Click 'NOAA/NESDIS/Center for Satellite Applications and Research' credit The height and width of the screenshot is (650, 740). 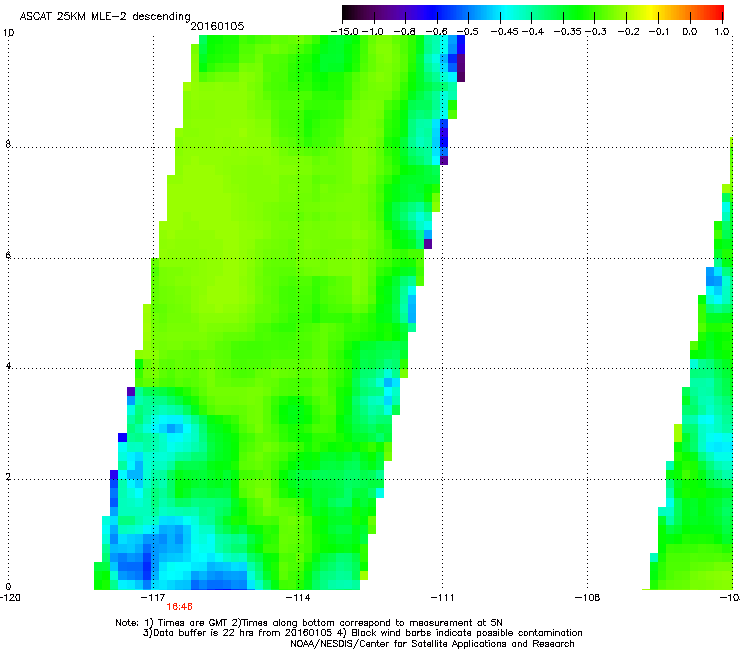[x=432, y=644]
